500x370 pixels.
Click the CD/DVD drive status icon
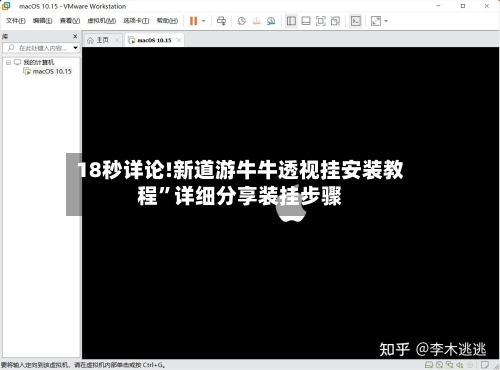click(x=439, y=365)
